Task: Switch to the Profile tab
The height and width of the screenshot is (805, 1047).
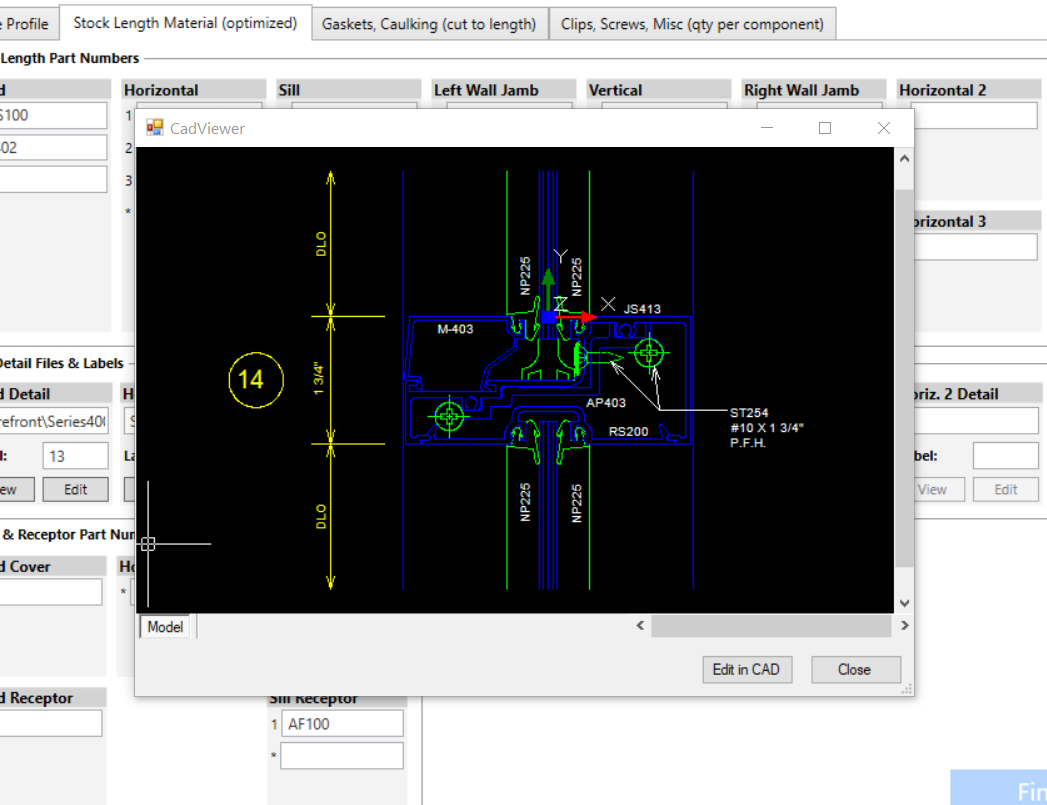Action: point(25,24)
